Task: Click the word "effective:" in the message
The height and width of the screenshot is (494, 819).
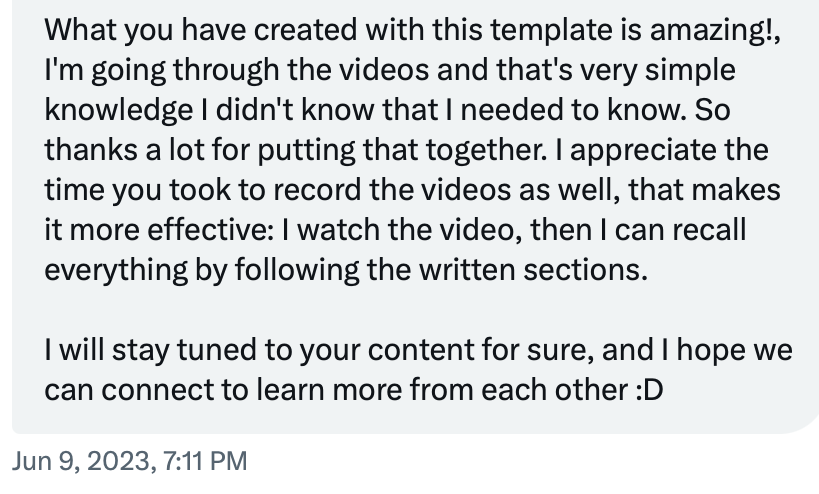Action: click(210, 230)
